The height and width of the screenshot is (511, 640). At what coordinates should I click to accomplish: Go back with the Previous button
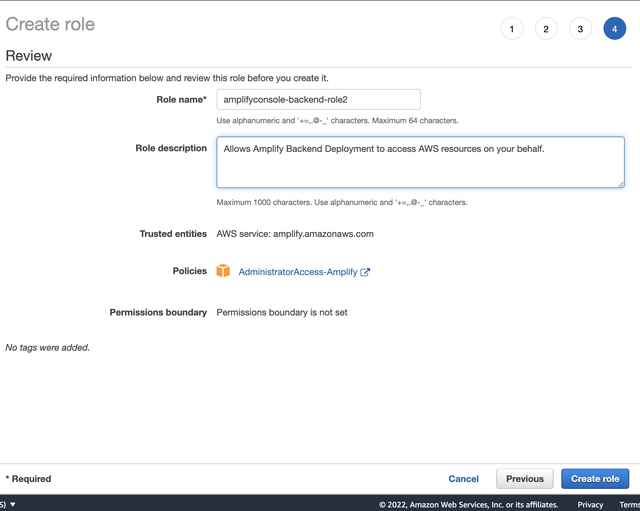point(524,479)
